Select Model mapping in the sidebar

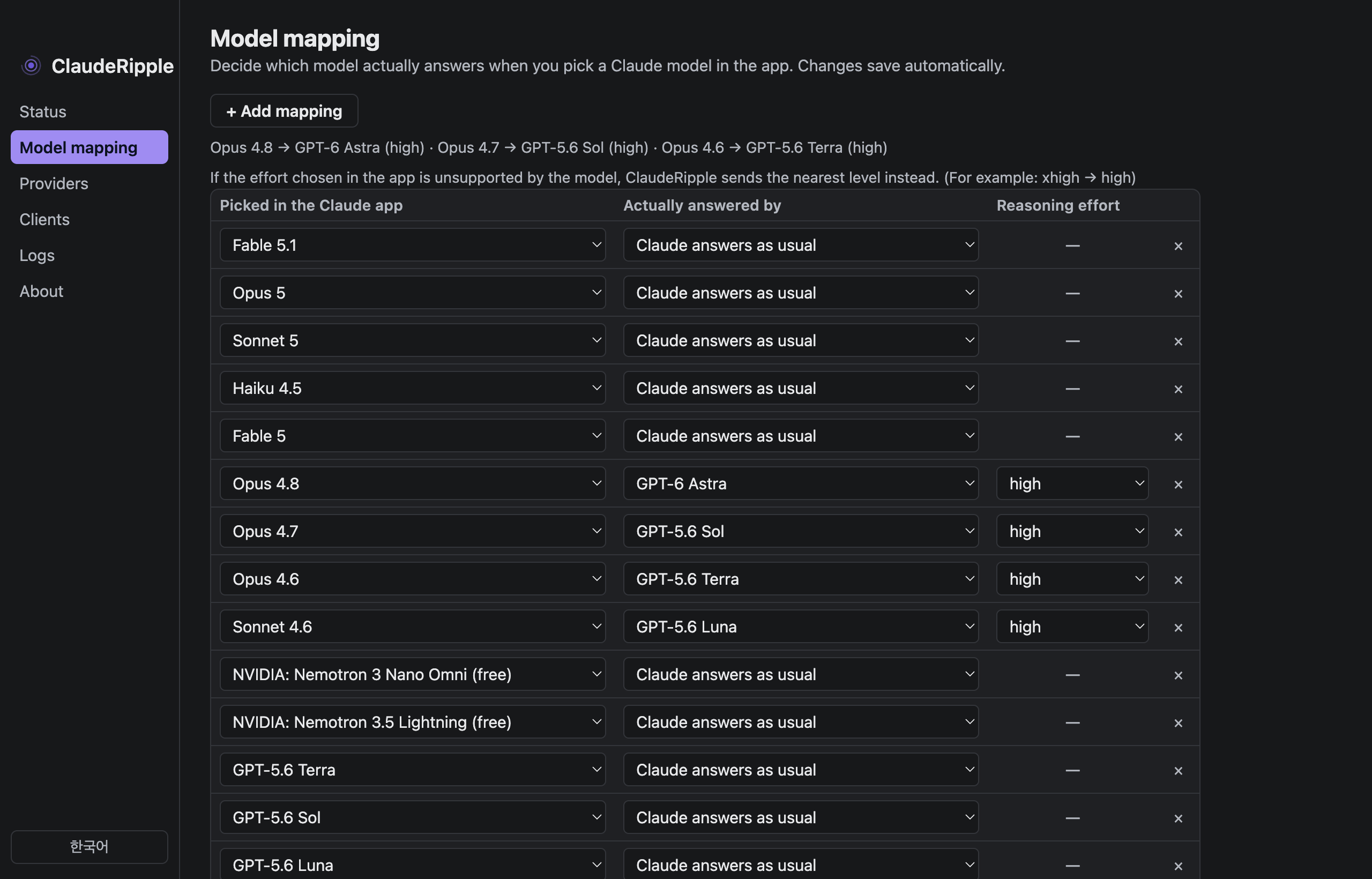pyautogui.click(x=89, y=147)
